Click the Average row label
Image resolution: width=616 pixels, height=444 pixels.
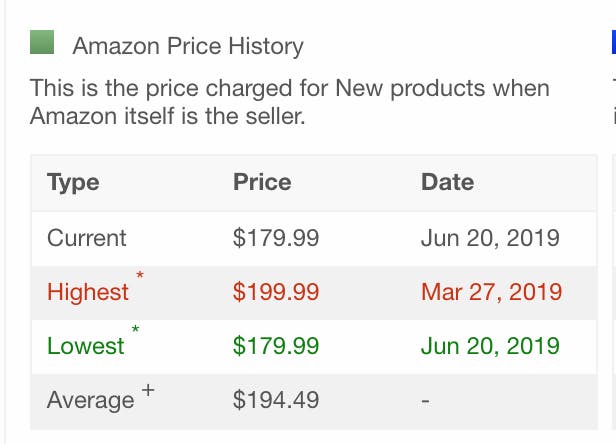point(91,401)
